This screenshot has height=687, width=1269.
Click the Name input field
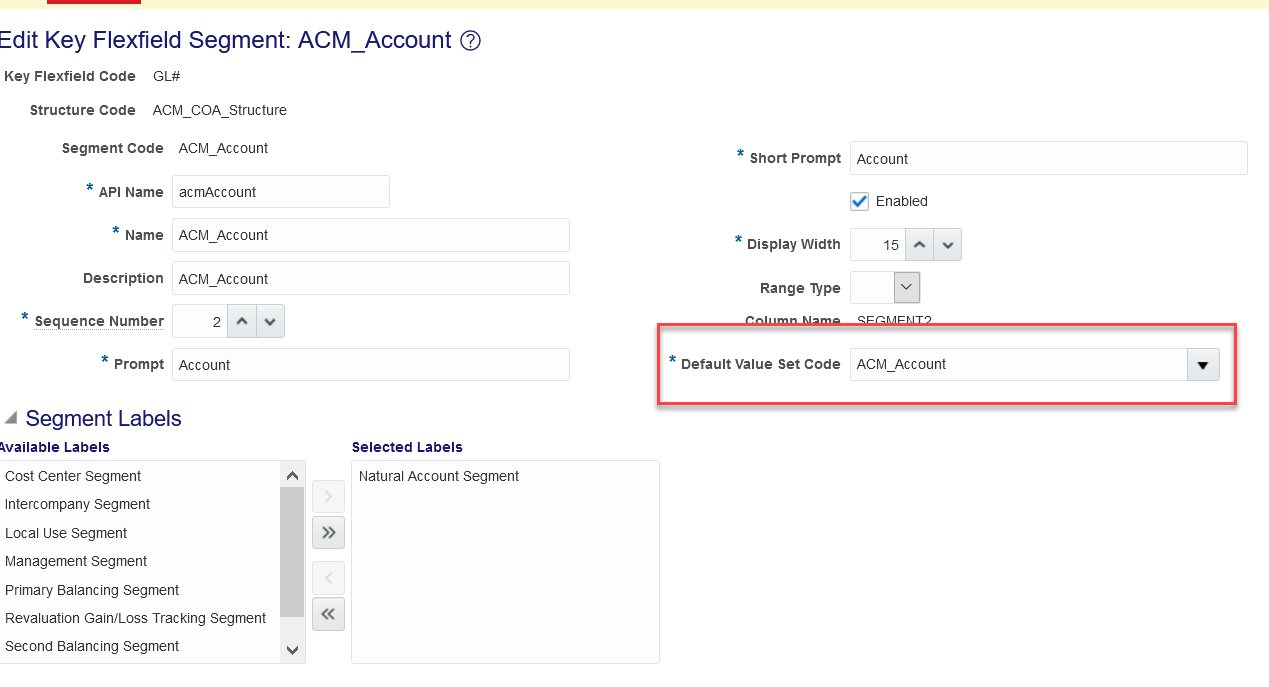371,235
